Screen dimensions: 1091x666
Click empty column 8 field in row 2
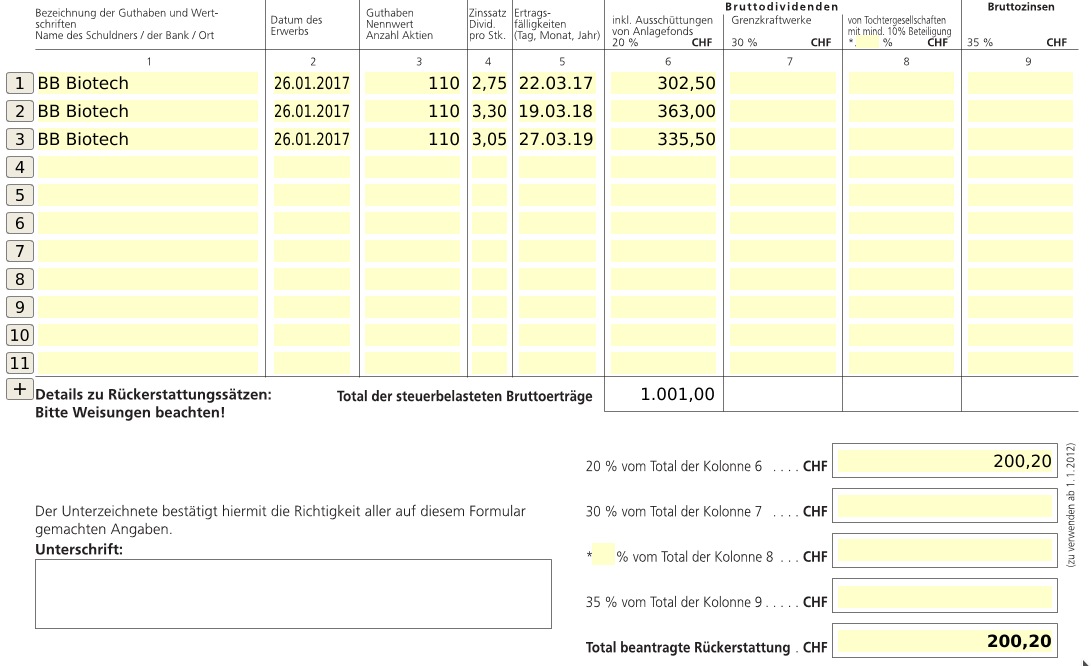click(x=902, y=111)
